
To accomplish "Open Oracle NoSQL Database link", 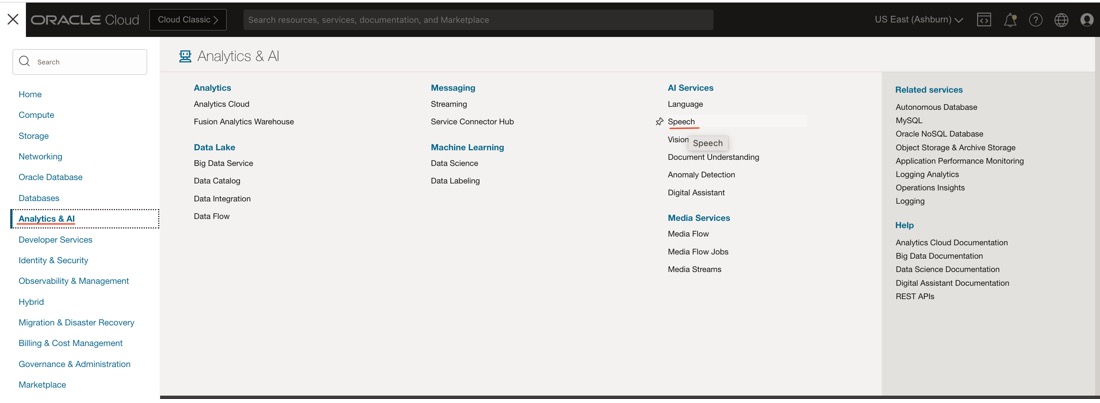I will point(939,134).
